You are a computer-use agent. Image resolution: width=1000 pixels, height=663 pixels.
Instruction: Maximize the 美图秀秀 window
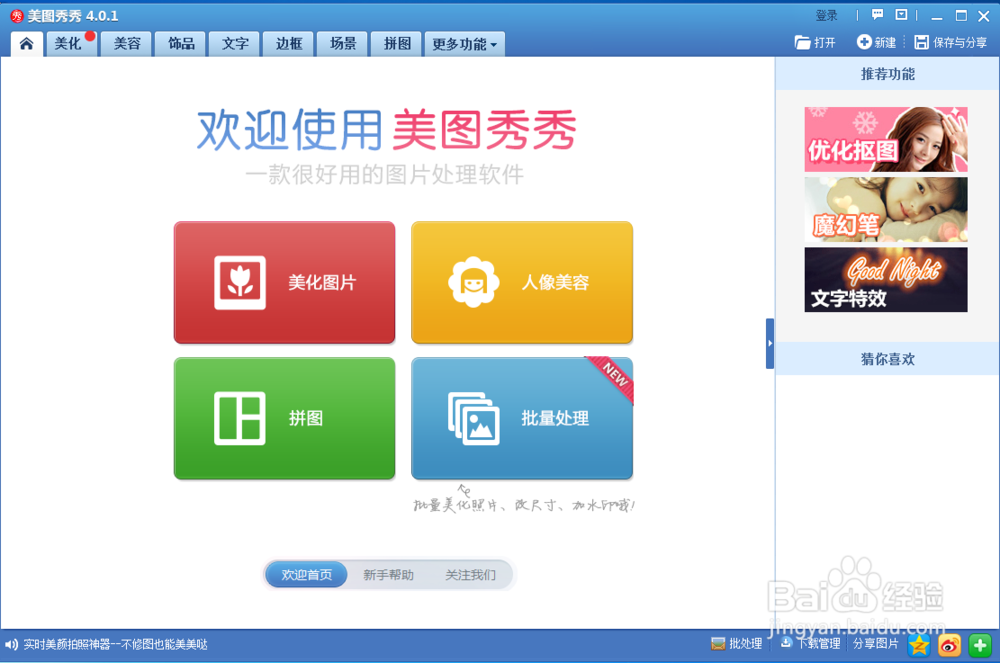pyautogui.click(x=961, y=16)
